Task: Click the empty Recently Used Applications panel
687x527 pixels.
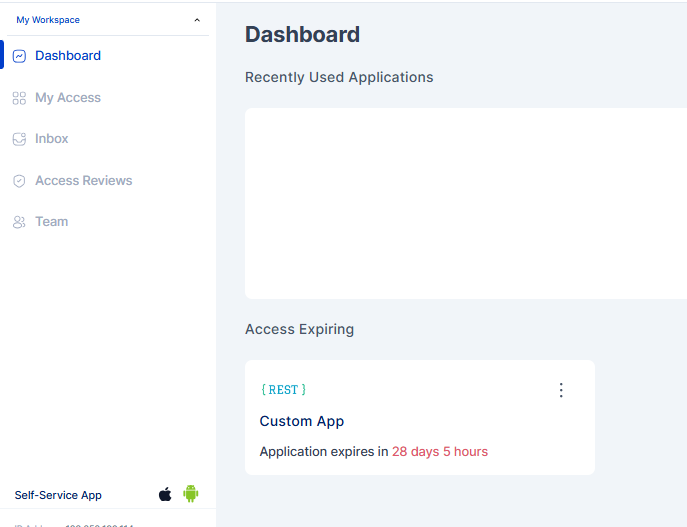Action: click(465, 203)
